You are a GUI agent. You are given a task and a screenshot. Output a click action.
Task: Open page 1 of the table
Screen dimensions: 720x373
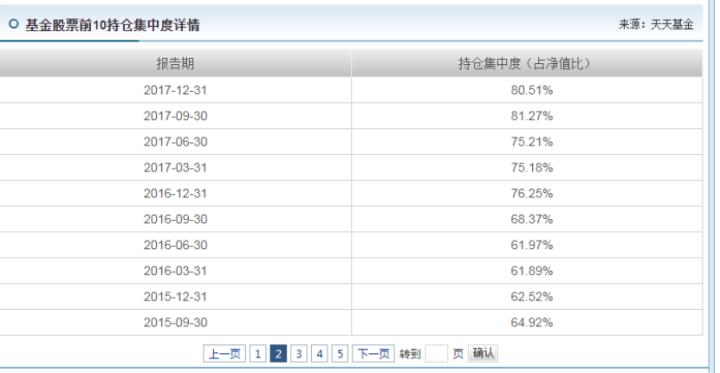258,354
